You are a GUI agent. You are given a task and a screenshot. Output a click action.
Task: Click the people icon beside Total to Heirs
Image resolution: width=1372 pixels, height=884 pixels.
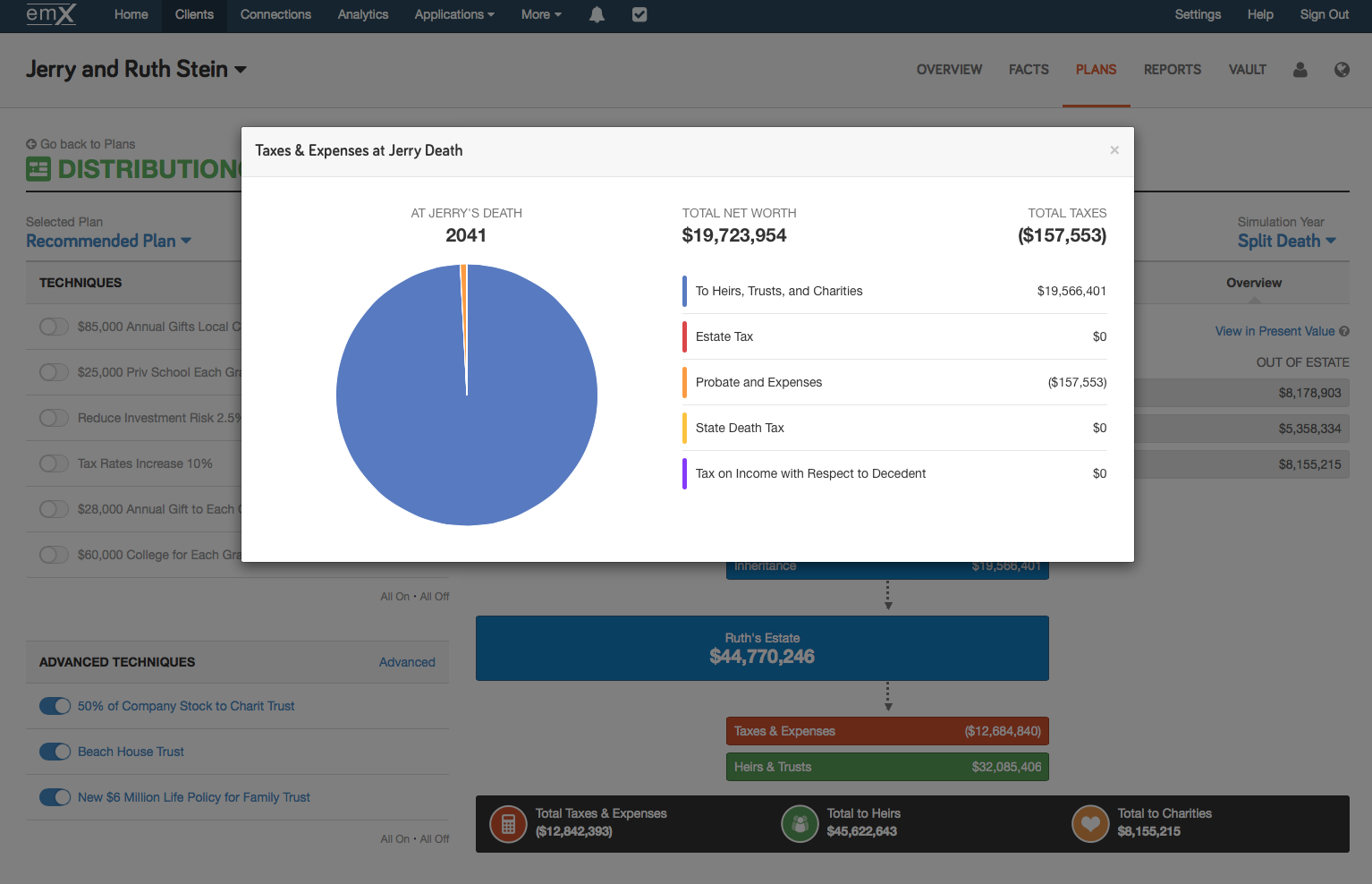(800, 824)
